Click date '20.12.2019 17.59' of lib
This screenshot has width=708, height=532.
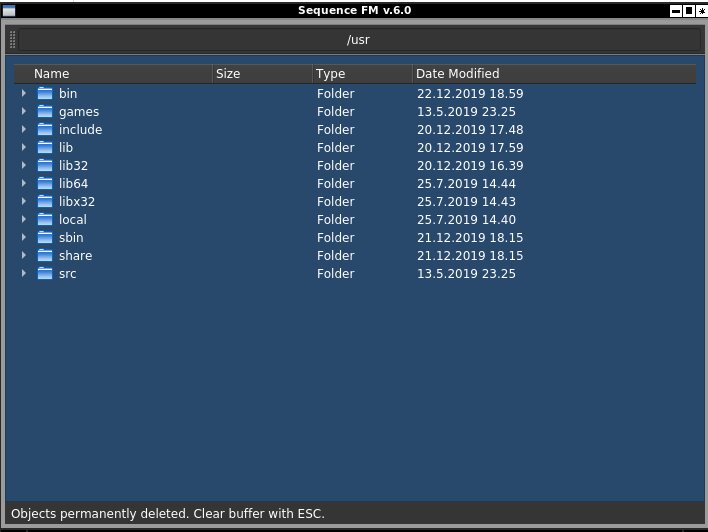click(x=470, y=148)
